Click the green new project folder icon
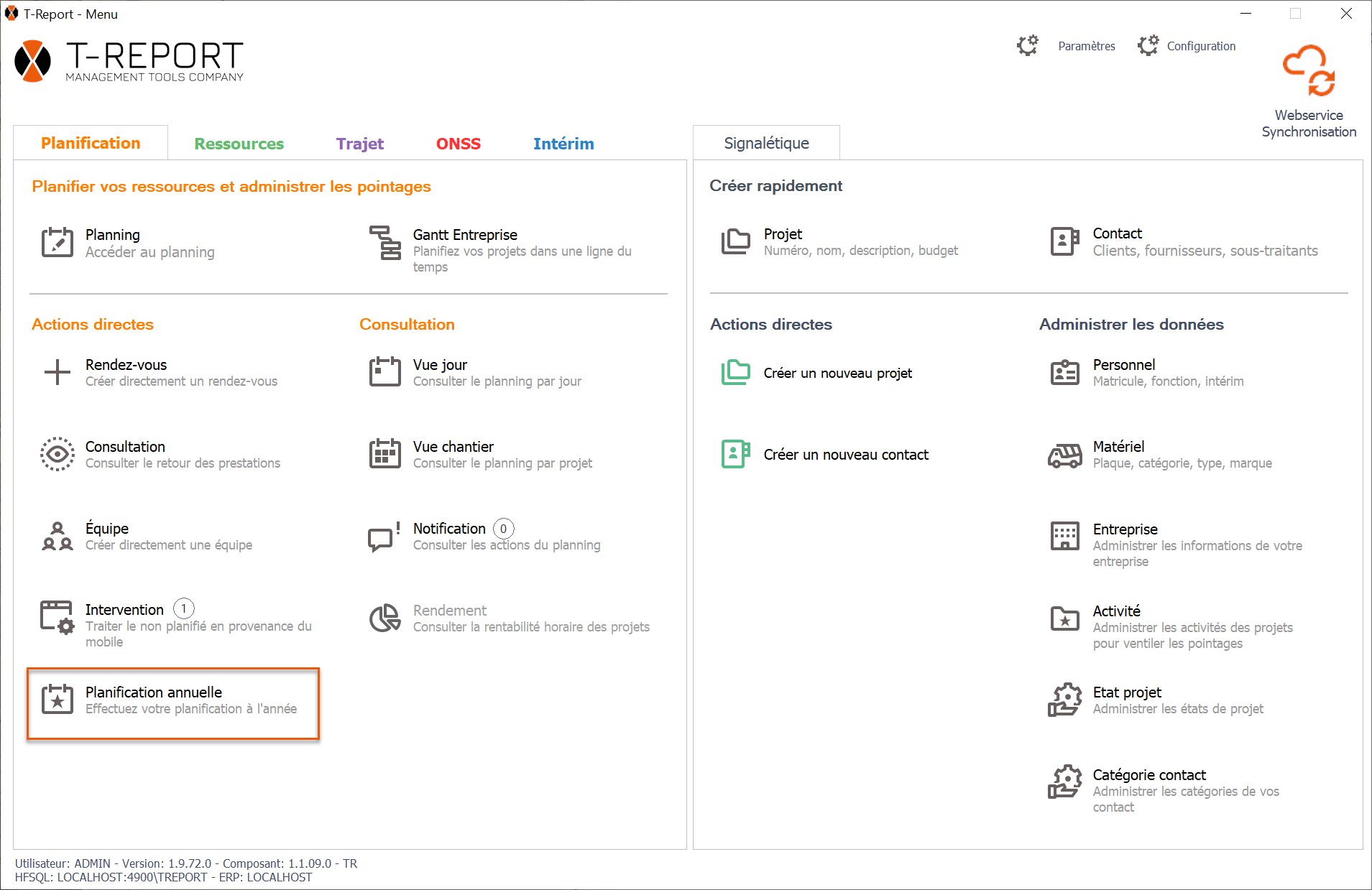 coord(735,373)
